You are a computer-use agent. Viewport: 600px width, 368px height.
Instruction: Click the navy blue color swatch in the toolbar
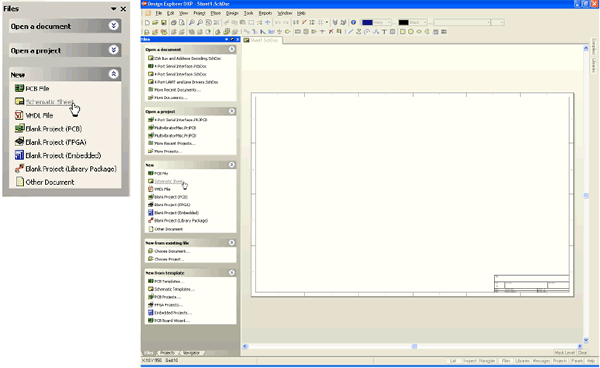[367, 23]
